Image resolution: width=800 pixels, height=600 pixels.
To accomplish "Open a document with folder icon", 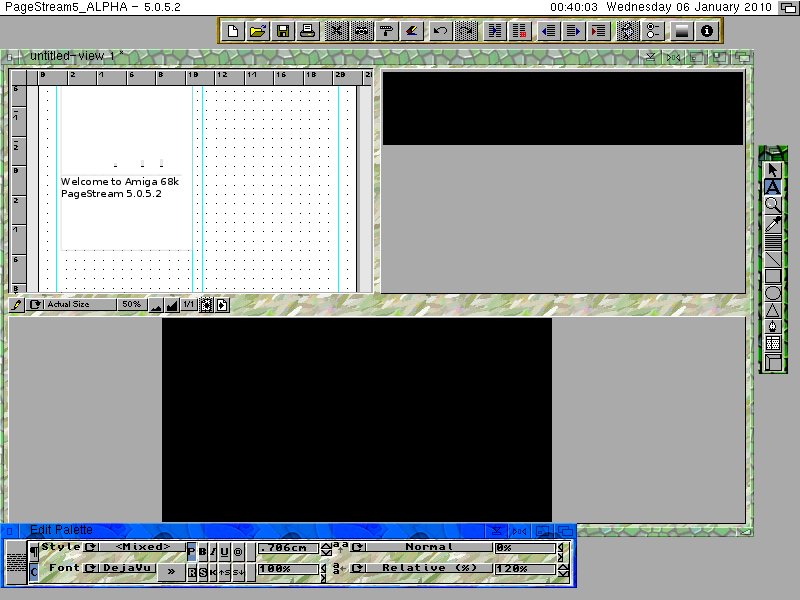I will click(x=258, y=31).
